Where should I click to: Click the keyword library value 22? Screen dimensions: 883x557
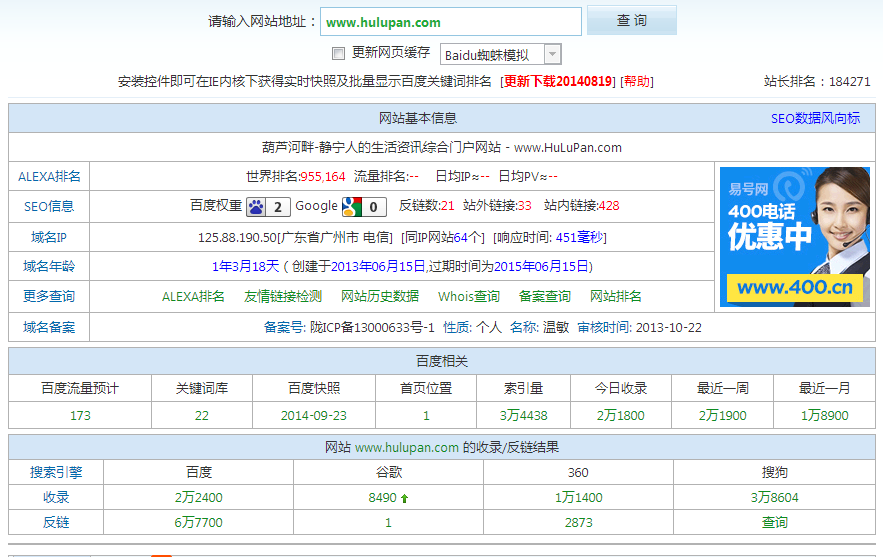pos(202,416)
